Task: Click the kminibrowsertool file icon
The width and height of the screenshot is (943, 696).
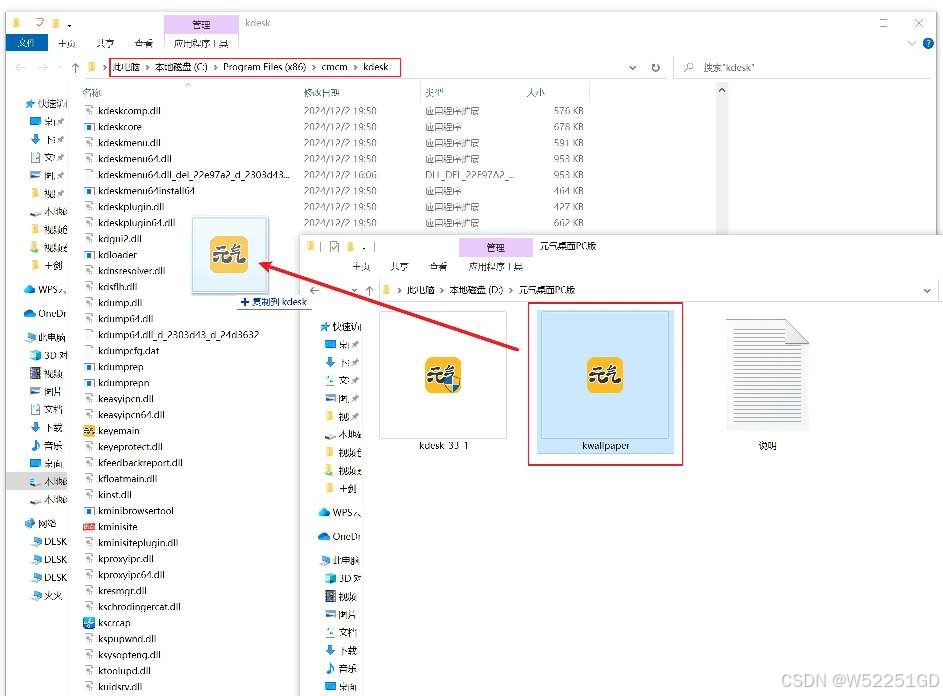Action: [89, 511]
